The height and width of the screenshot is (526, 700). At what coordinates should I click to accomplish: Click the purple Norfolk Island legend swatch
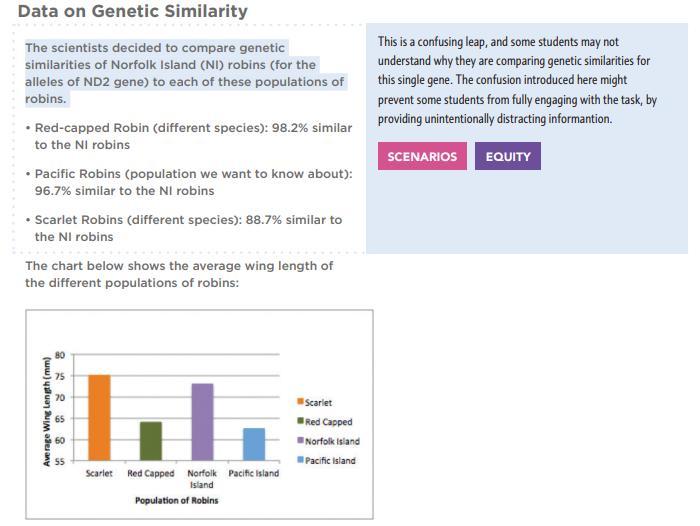[x=300, y=441]
